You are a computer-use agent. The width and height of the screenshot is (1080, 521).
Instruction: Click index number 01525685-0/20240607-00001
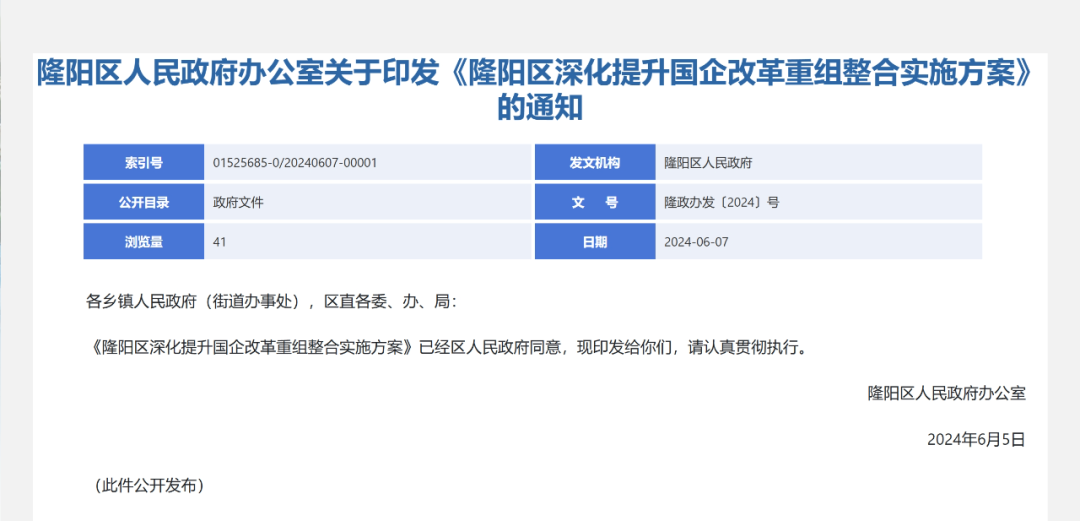[295, 162]
